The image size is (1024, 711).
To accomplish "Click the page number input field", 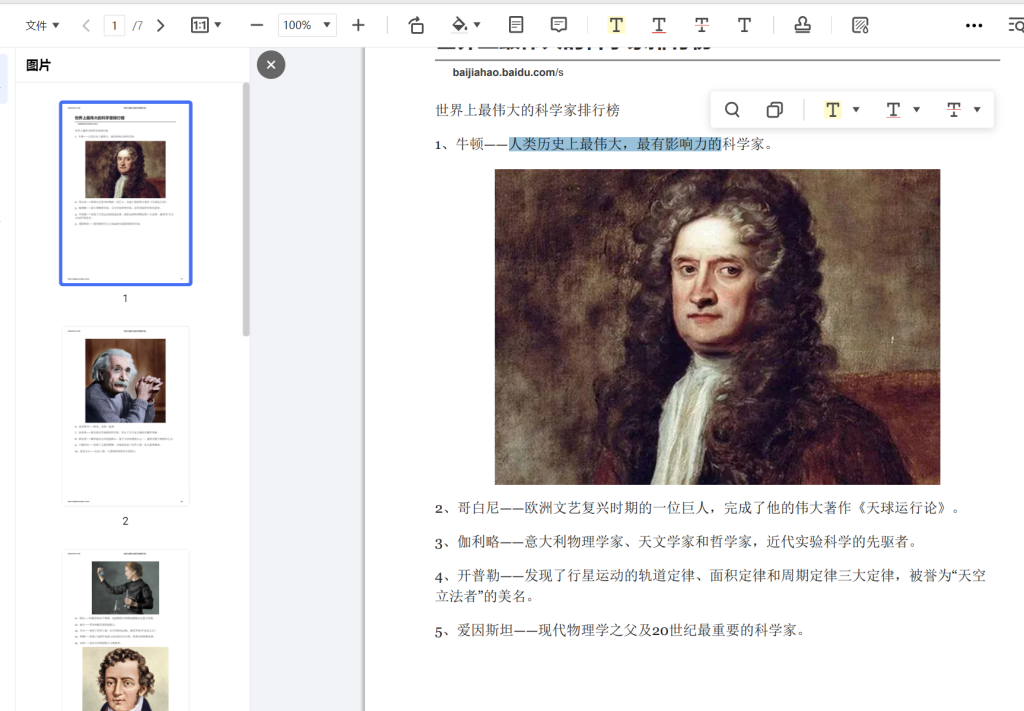I will click(x=114, y=25).
